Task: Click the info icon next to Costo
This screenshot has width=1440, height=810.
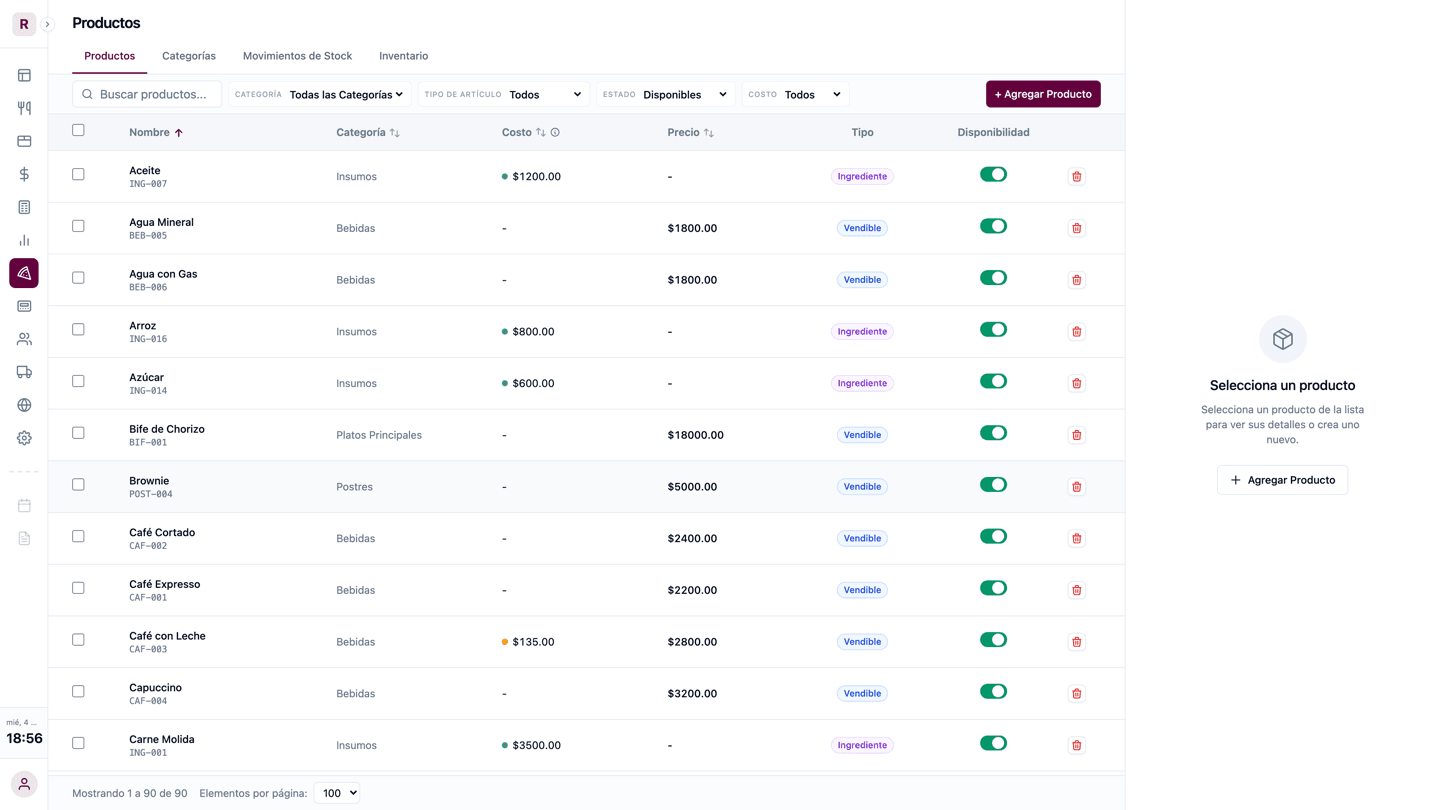Action: 555,132
